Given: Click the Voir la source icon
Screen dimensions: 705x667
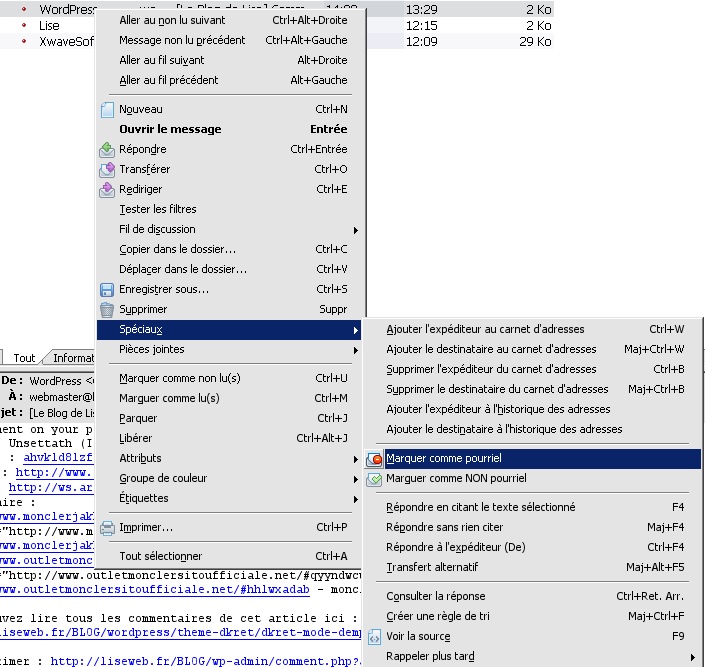Looking at the screenshot, I should [375, 637].
